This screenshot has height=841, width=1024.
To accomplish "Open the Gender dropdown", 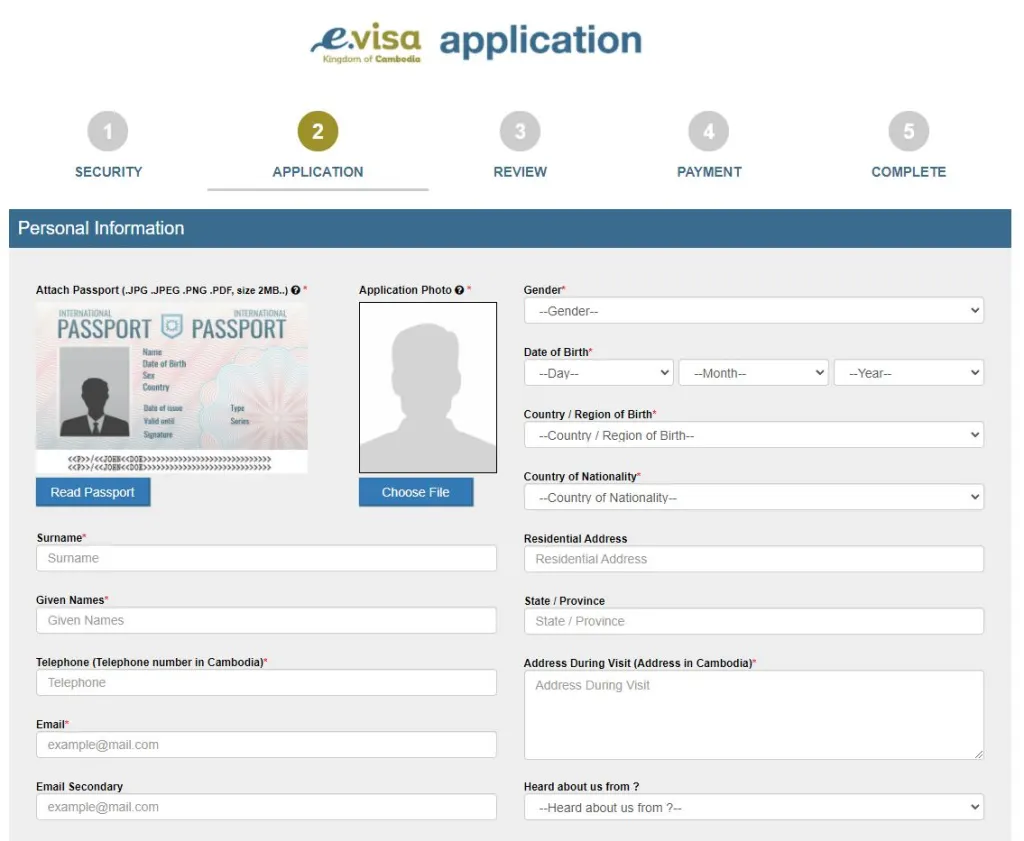I will click(x=753, y=310).
